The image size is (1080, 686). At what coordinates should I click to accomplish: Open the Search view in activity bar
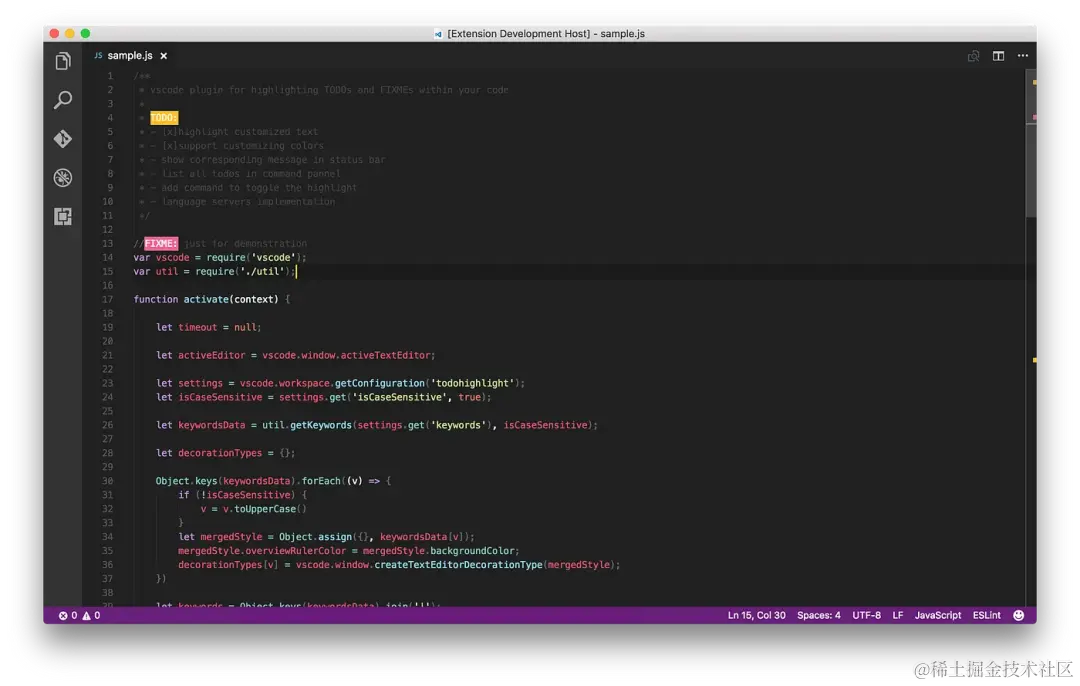coord(63,100)
